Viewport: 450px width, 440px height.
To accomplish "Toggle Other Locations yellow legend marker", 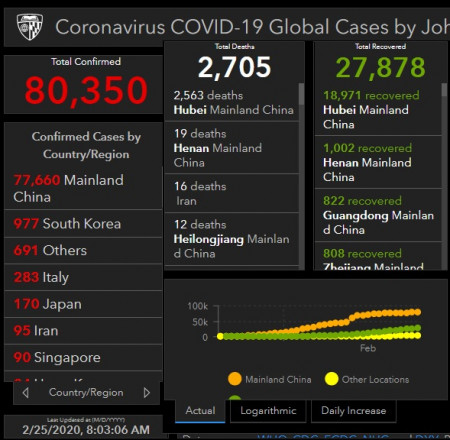I will (x=331, y=379).
